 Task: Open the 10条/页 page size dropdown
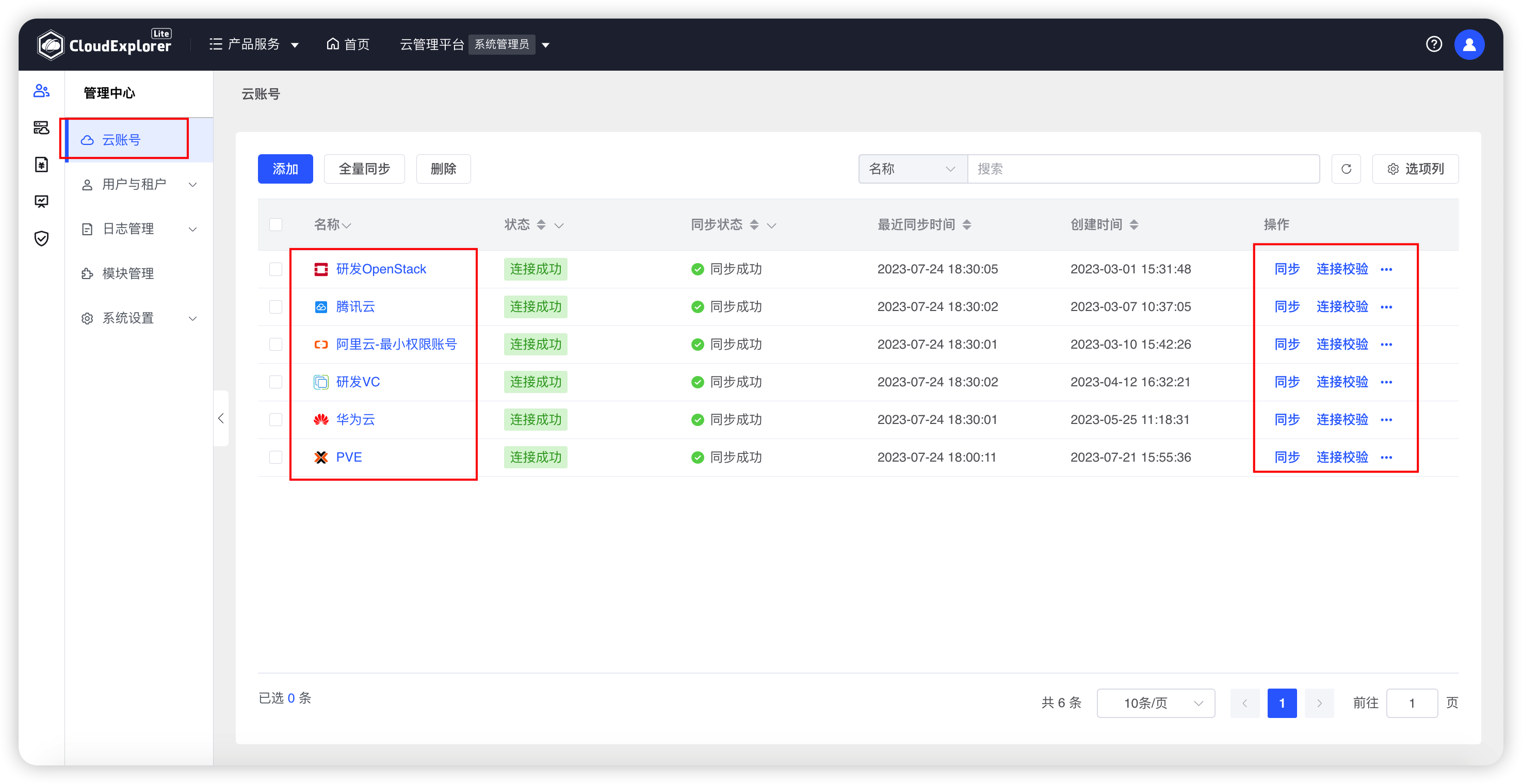pyautogui.click(x=1156, y=703)
